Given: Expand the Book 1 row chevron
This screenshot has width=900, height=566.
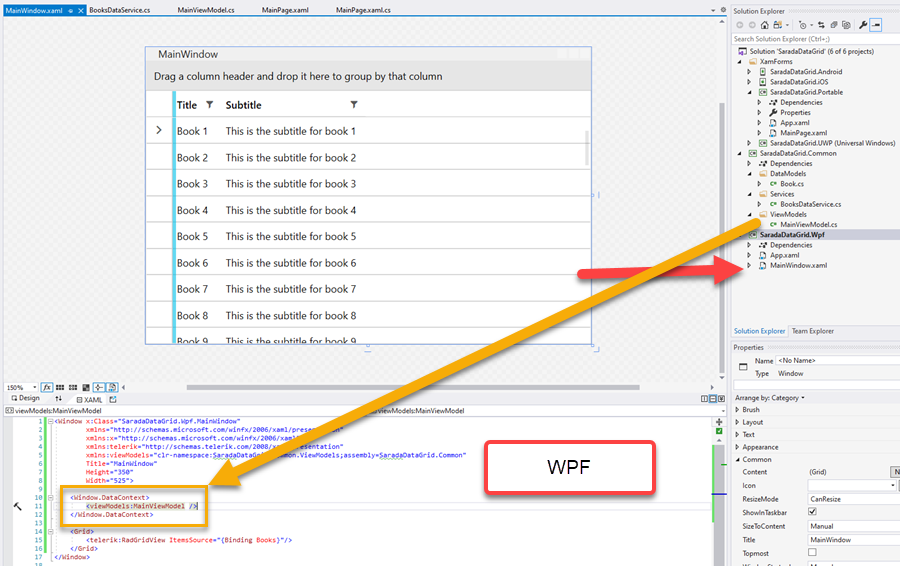Looking at the screenshot, I should (159, 130).
